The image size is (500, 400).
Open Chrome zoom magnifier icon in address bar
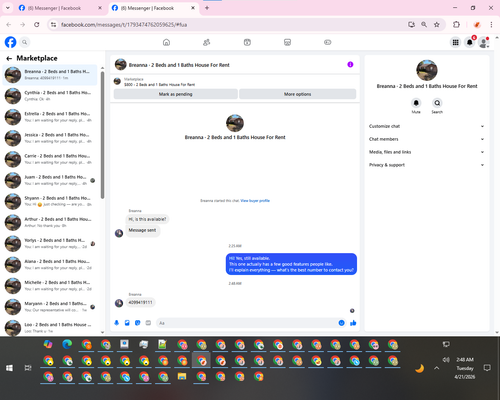click(424, 24)
